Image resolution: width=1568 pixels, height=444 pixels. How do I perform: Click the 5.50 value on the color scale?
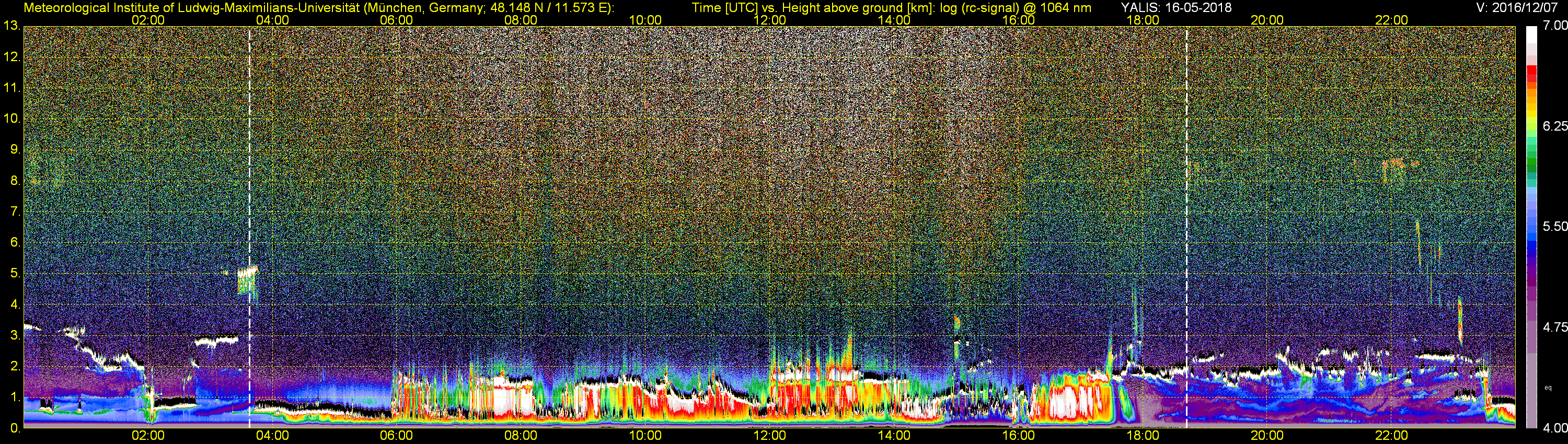tap(1555, 226)
